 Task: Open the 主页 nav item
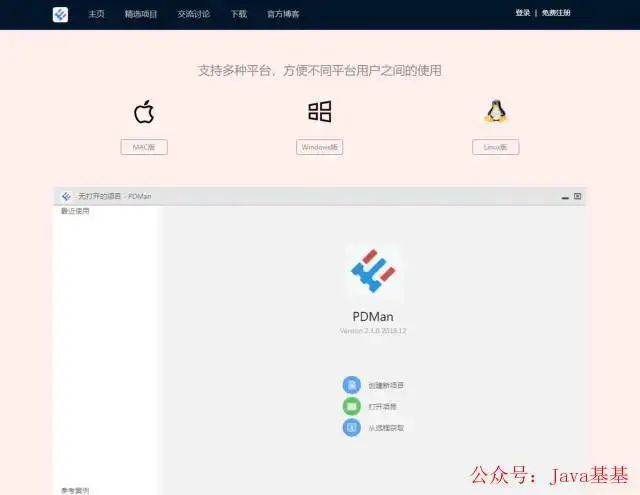[x=96, y=14]
